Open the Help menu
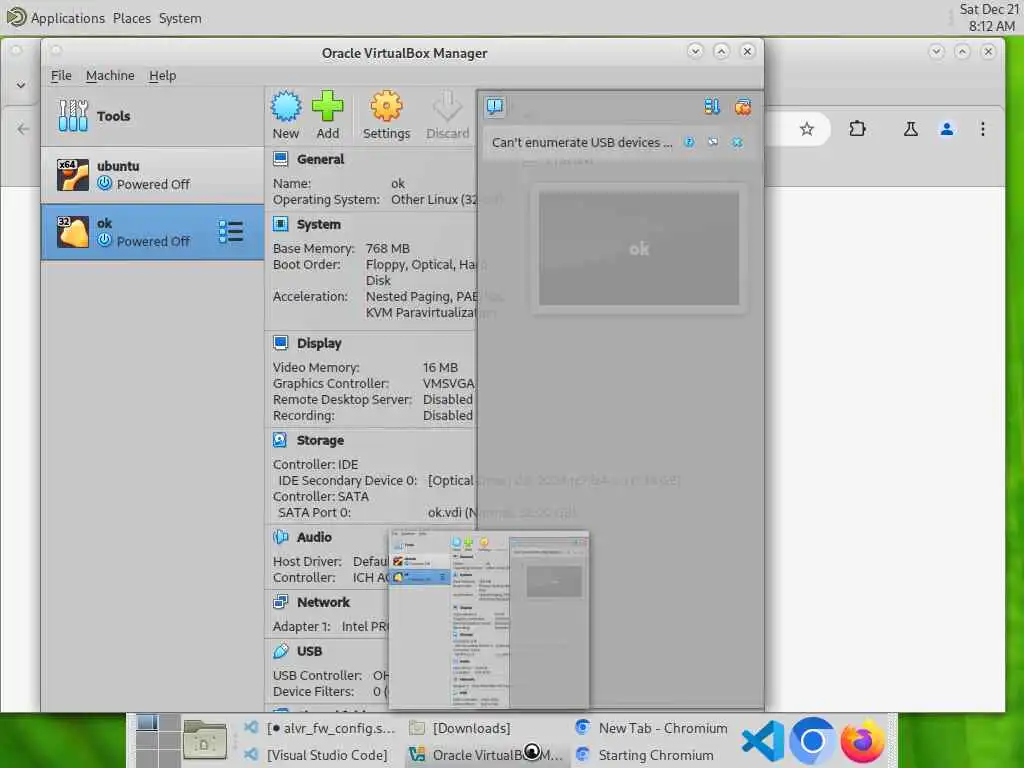This screenshot has height=768, width=1024. [x=162, y=75]
